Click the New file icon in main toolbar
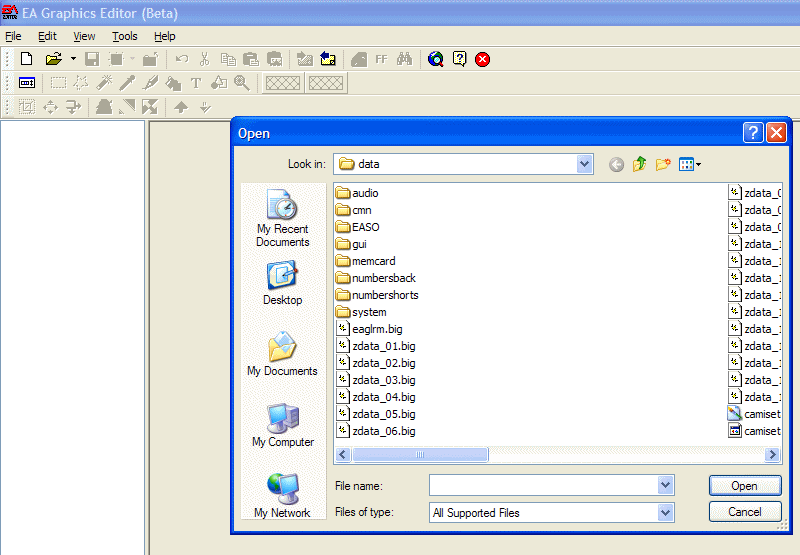Viewport: 800px width, 555px height. tap(27, 59)
